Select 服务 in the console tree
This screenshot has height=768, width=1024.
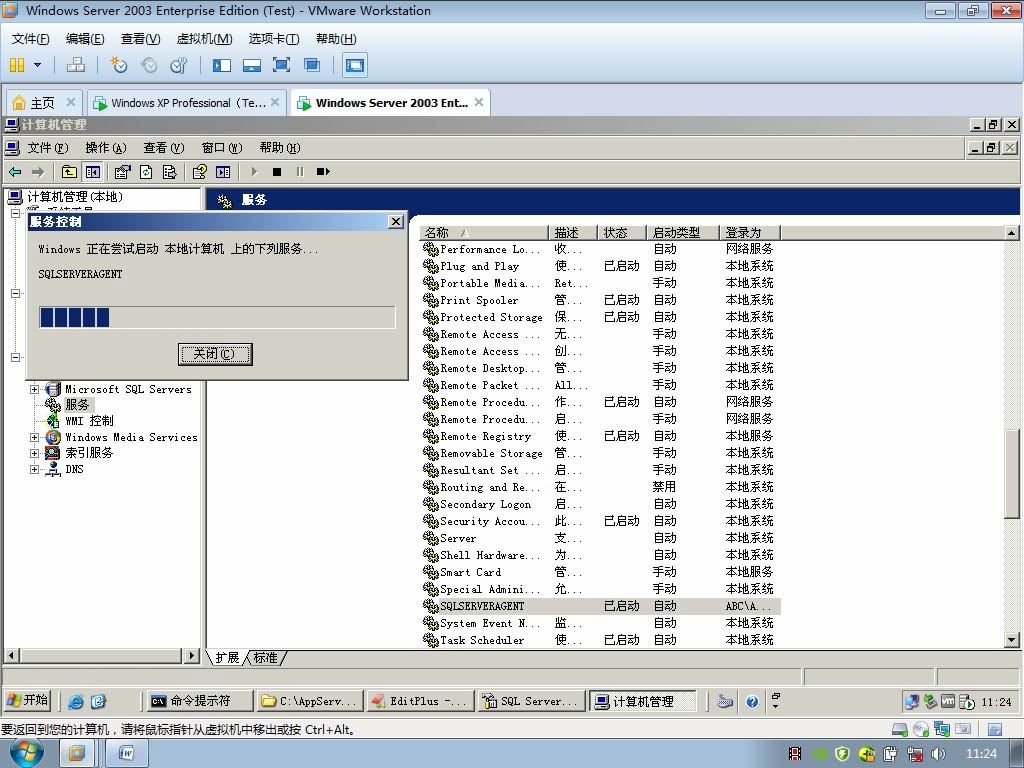pos(77,405)
